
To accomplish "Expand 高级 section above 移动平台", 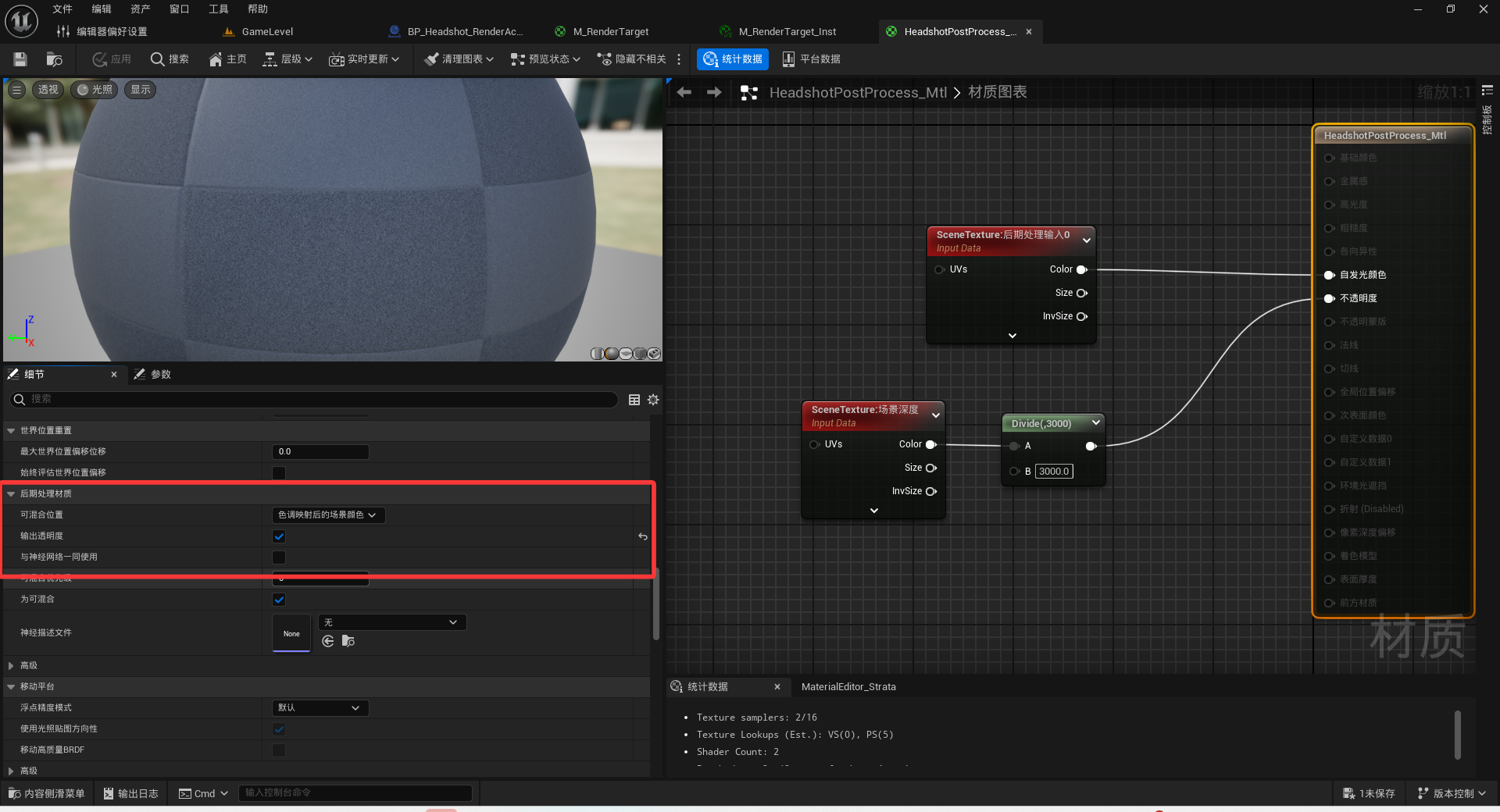I will (x=11, y=666).
